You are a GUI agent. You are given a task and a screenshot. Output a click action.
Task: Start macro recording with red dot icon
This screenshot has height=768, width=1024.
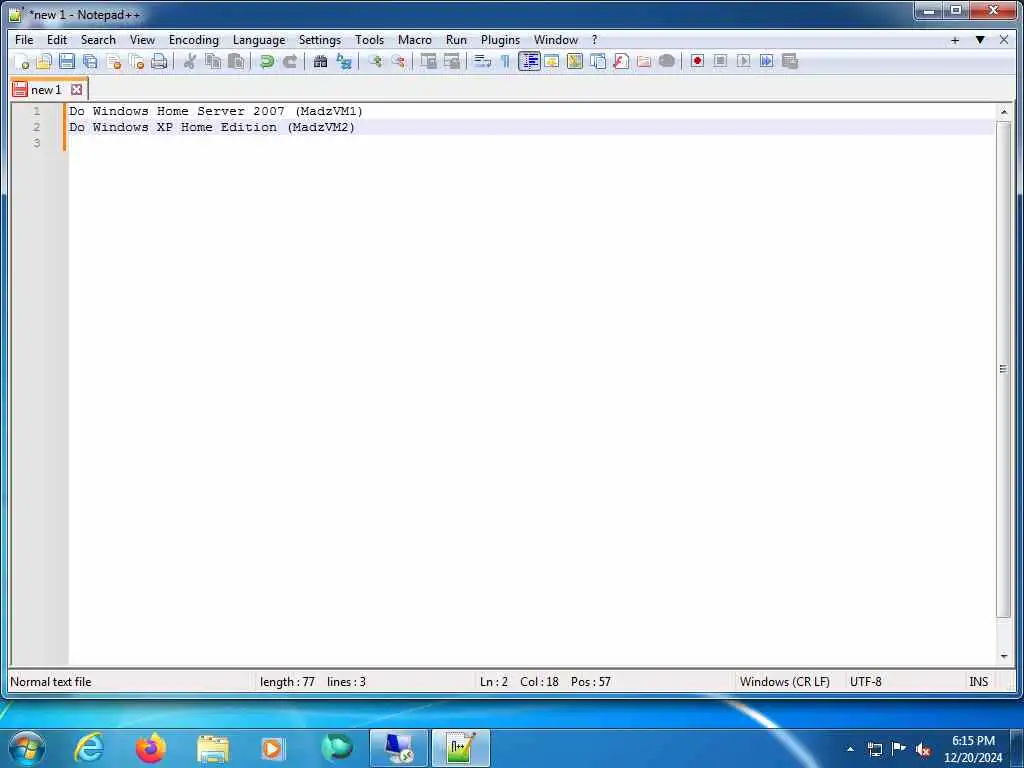point(697,61)
